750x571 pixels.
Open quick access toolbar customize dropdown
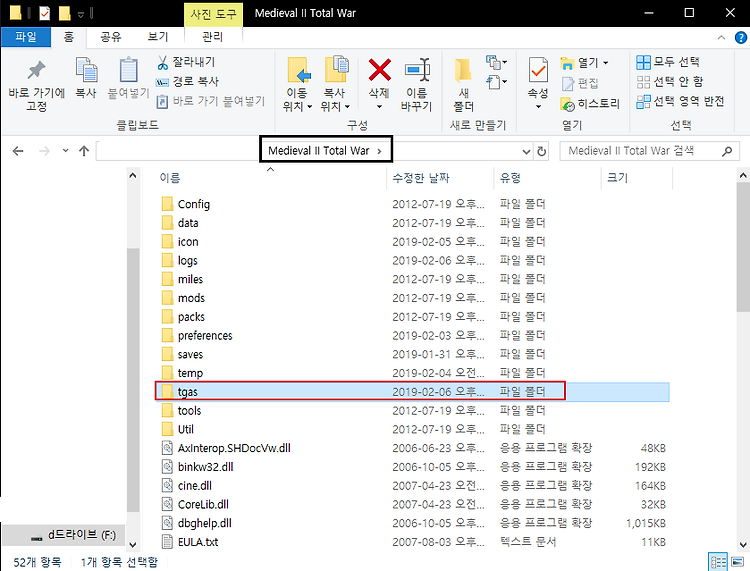click(80, 14)
